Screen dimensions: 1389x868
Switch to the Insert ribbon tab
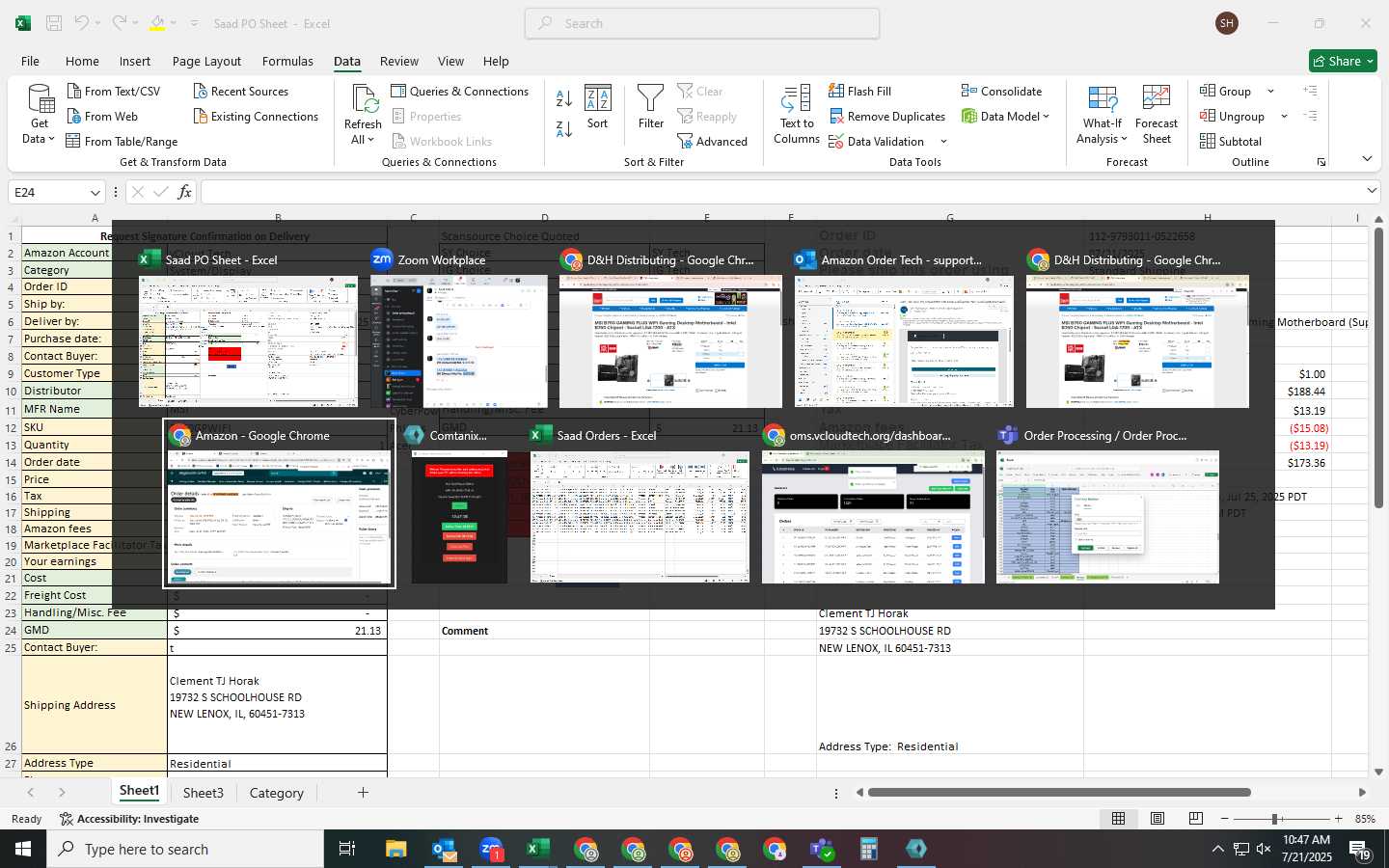click(x=135, y=61)
